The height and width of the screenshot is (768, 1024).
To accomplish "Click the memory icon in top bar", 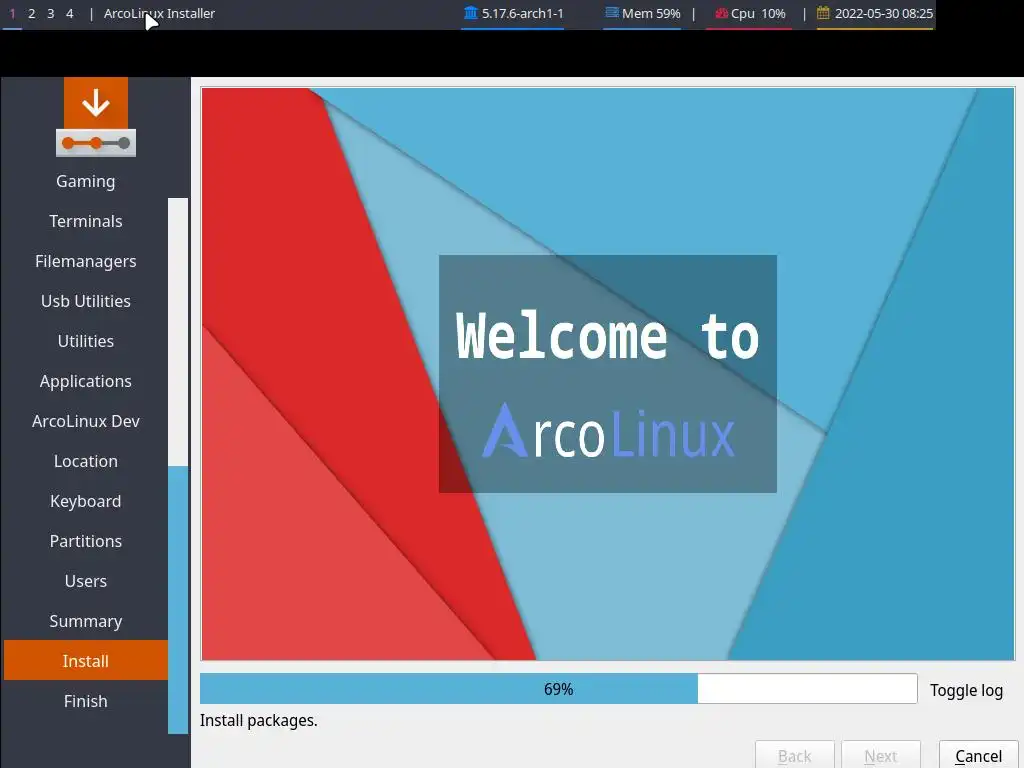I will 611,12.
